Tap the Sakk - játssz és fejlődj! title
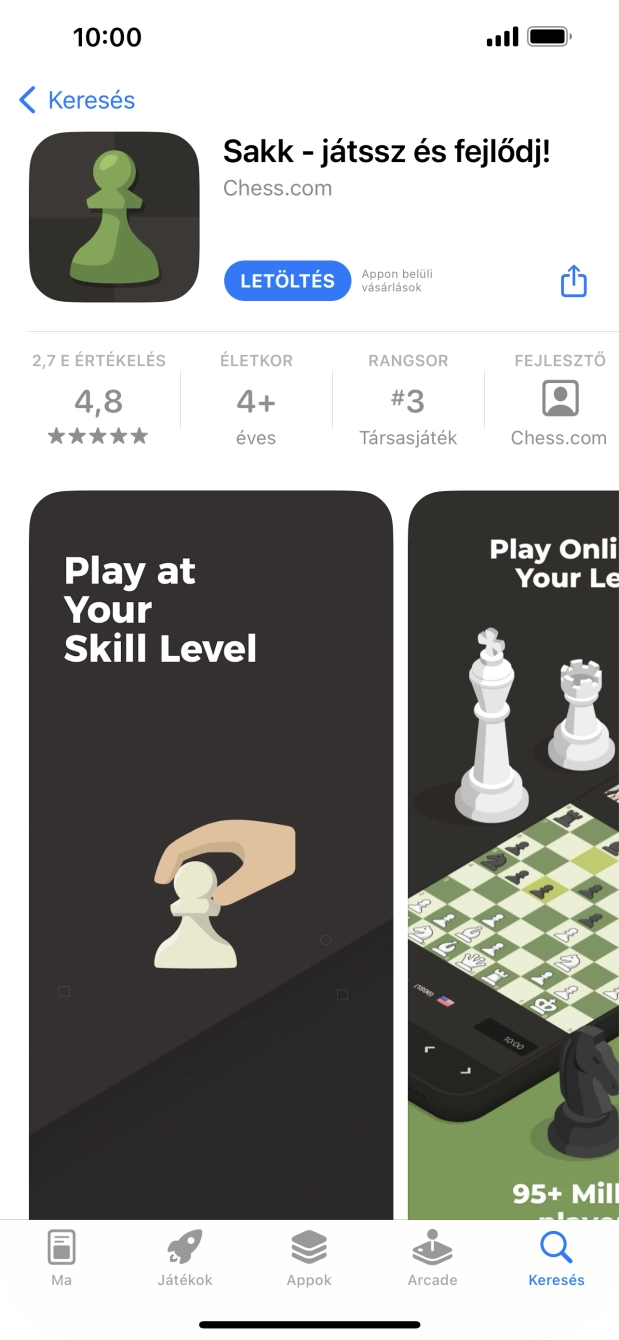 387,152
